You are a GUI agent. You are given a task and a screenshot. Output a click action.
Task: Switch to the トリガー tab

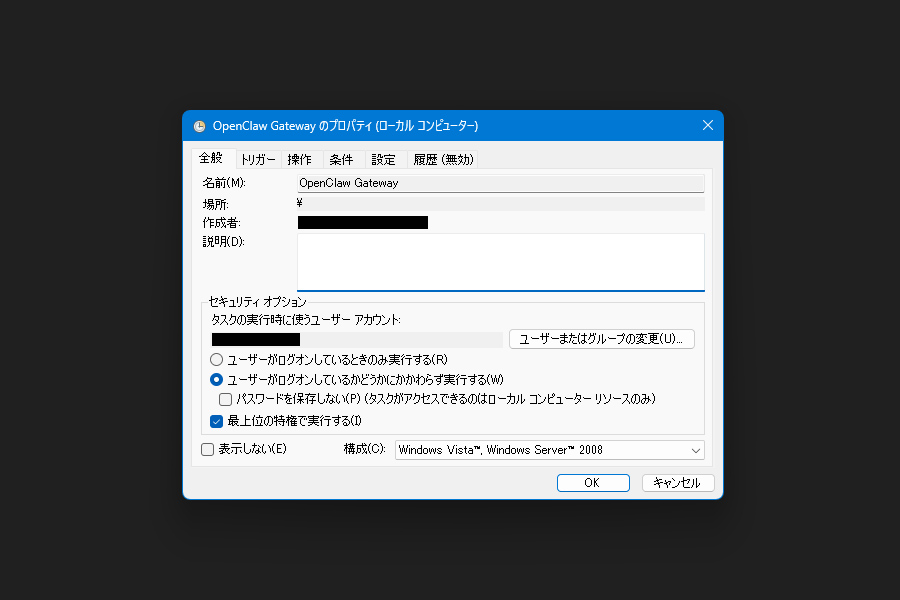point(259,158)
